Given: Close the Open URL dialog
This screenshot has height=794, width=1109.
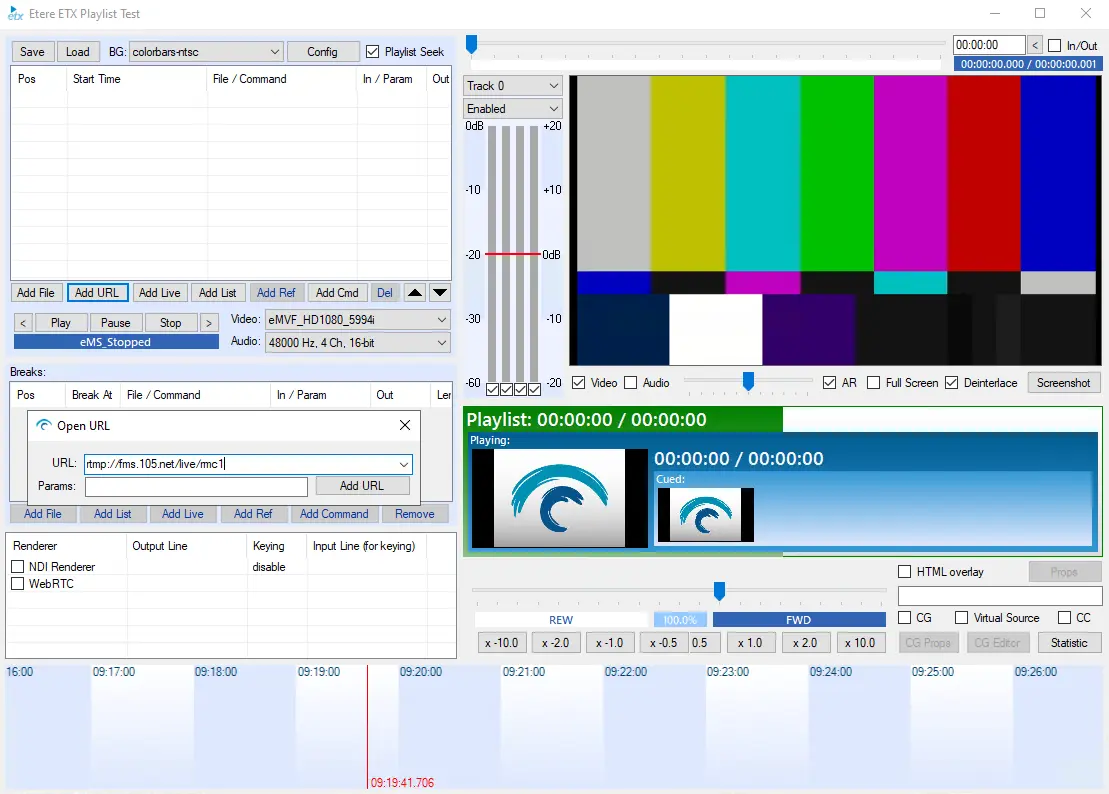Looking at the screenshot, I should pos(405,425).
